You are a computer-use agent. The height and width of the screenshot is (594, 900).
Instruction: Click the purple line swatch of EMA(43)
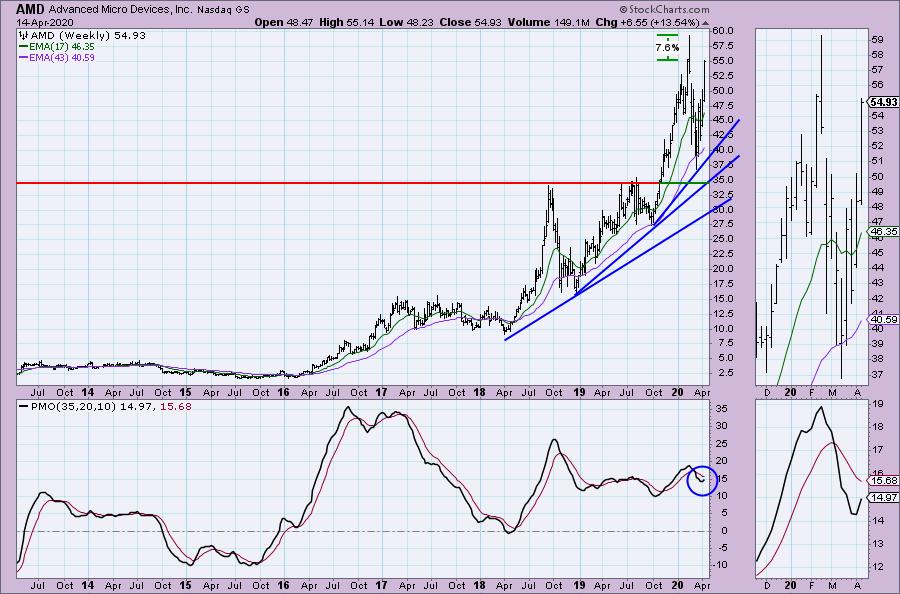pyautogui.click(x=24, y=57)
